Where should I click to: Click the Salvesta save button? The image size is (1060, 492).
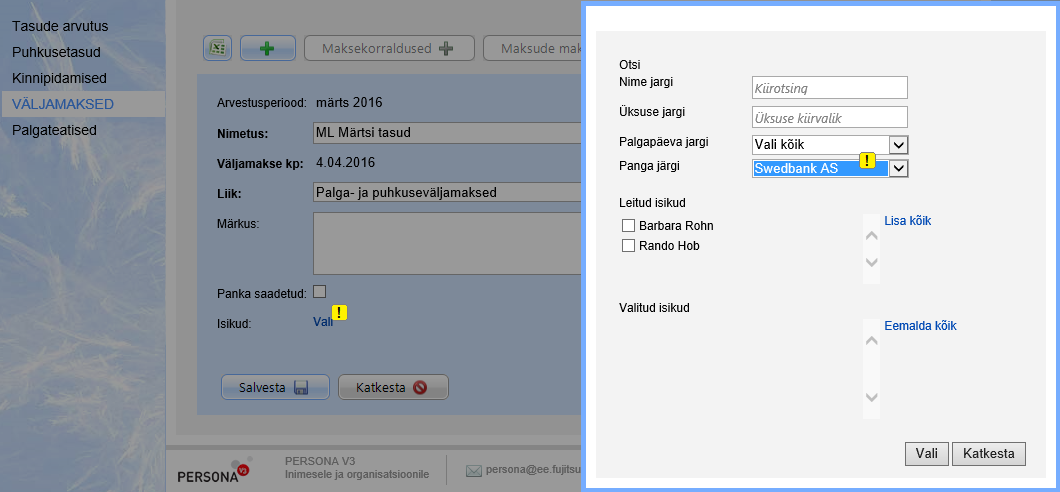coord(275,387)
